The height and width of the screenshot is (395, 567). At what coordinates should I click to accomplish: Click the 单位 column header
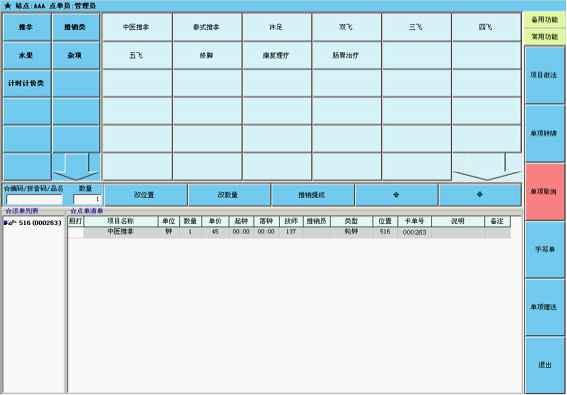tap(169, 221)
